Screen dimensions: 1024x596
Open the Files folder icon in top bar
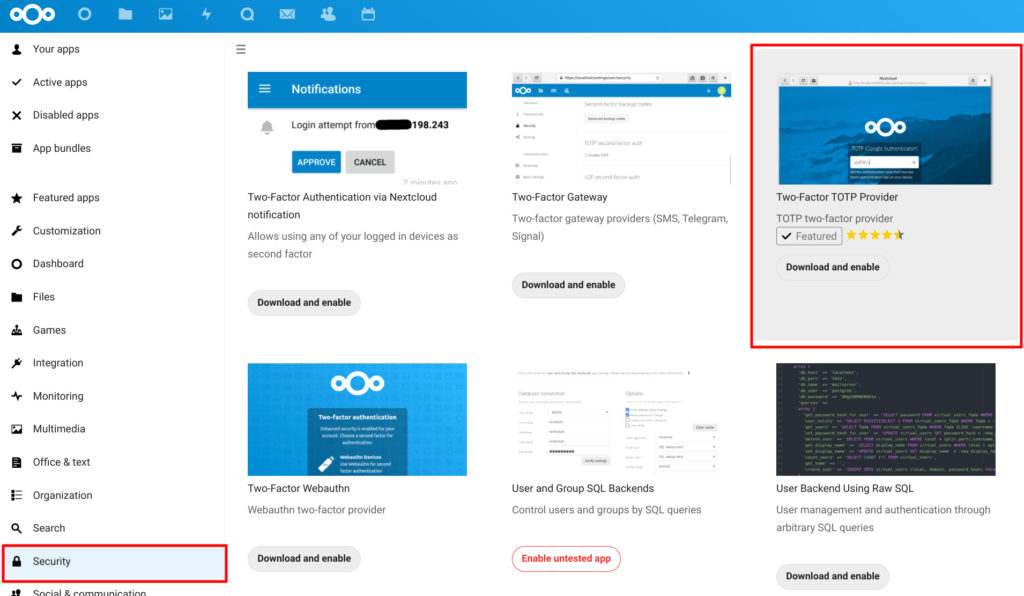point(125,14)
